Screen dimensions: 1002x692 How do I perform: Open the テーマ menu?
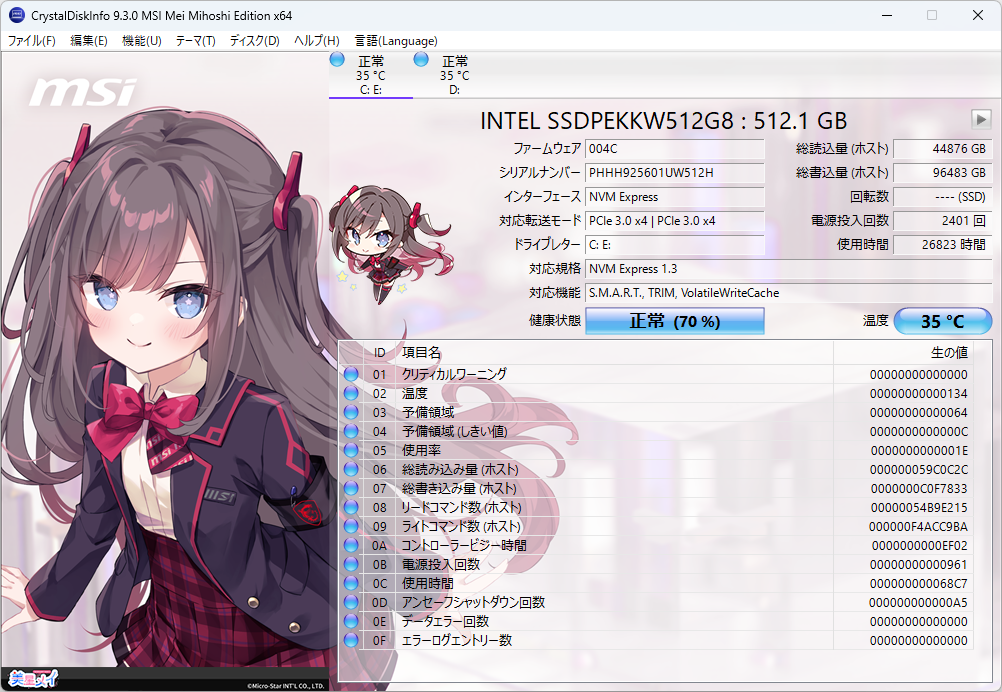[x=198, y=41]
